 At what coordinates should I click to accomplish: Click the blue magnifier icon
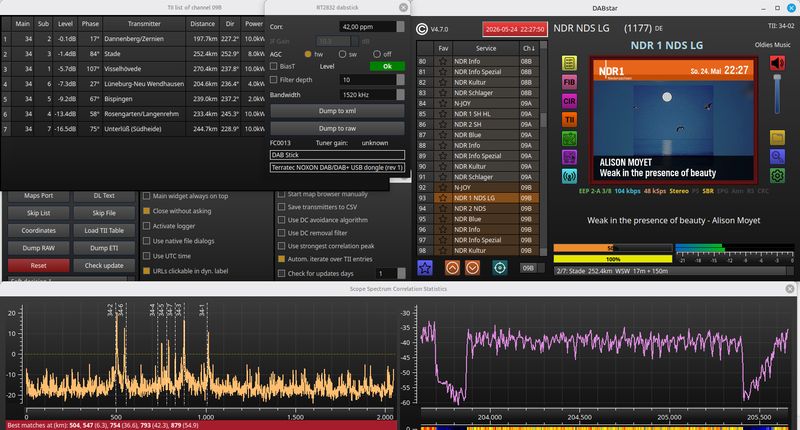777,157
